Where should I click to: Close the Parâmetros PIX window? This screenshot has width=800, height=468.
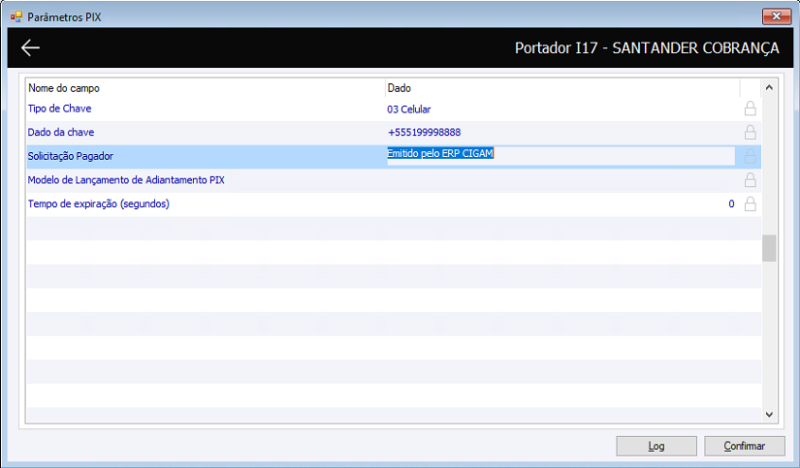coord(776,16)
